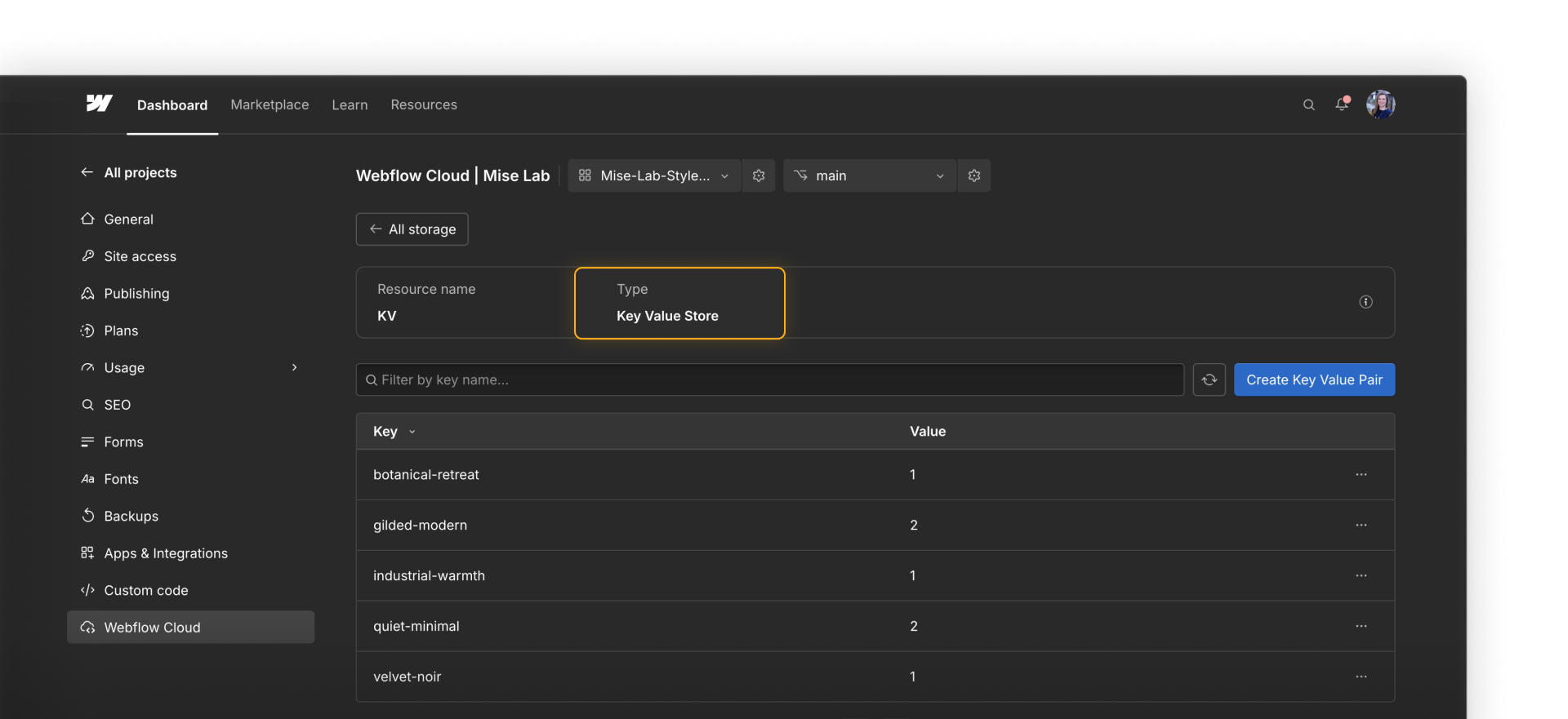The width and height of the screenshot is (1568, 719).
Task: Open the Mise-Lab-Style project dropdown
Action: (654, 175)
